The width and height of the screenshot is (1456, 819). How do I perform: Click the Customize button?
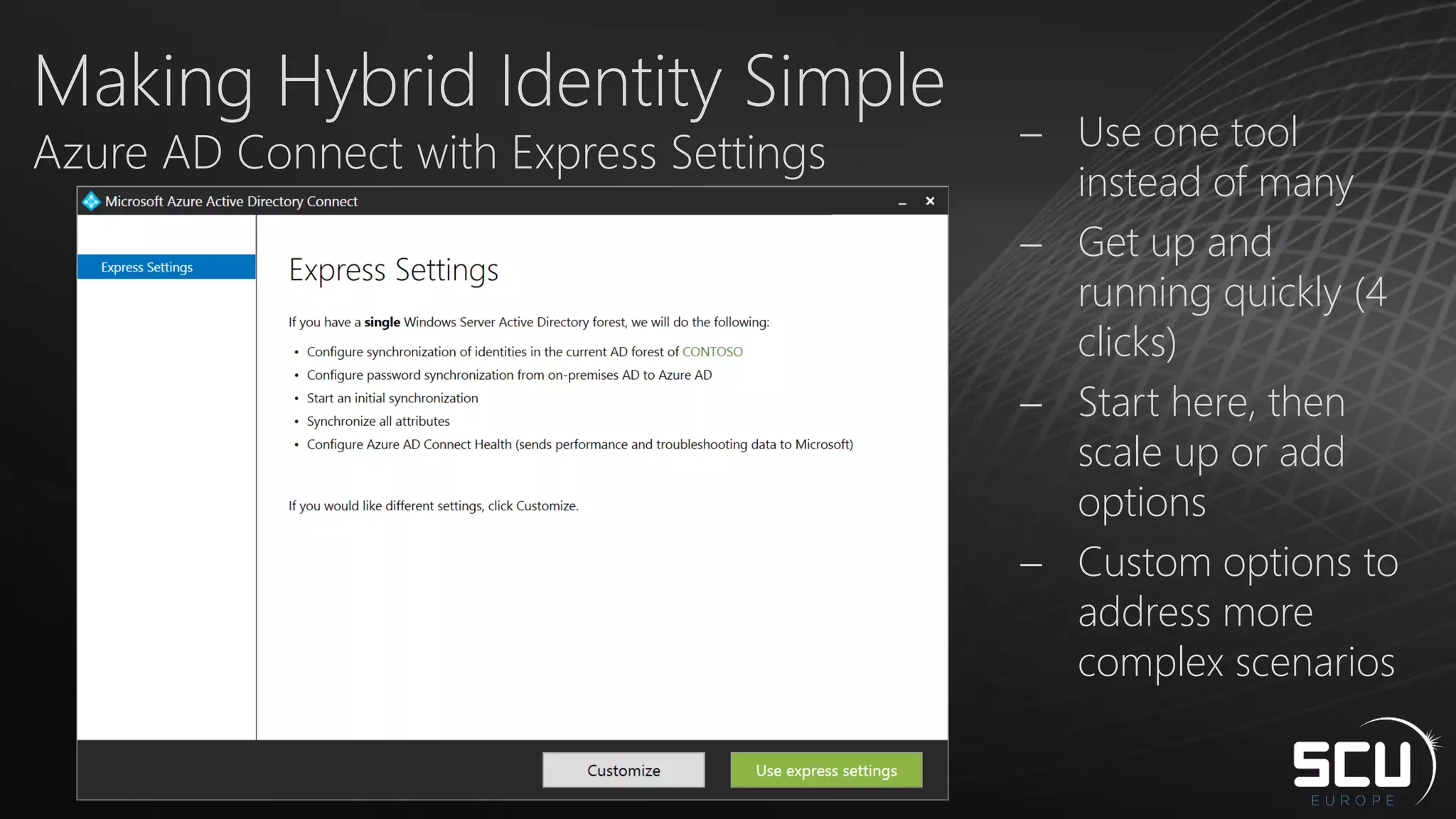coord(623,770)
